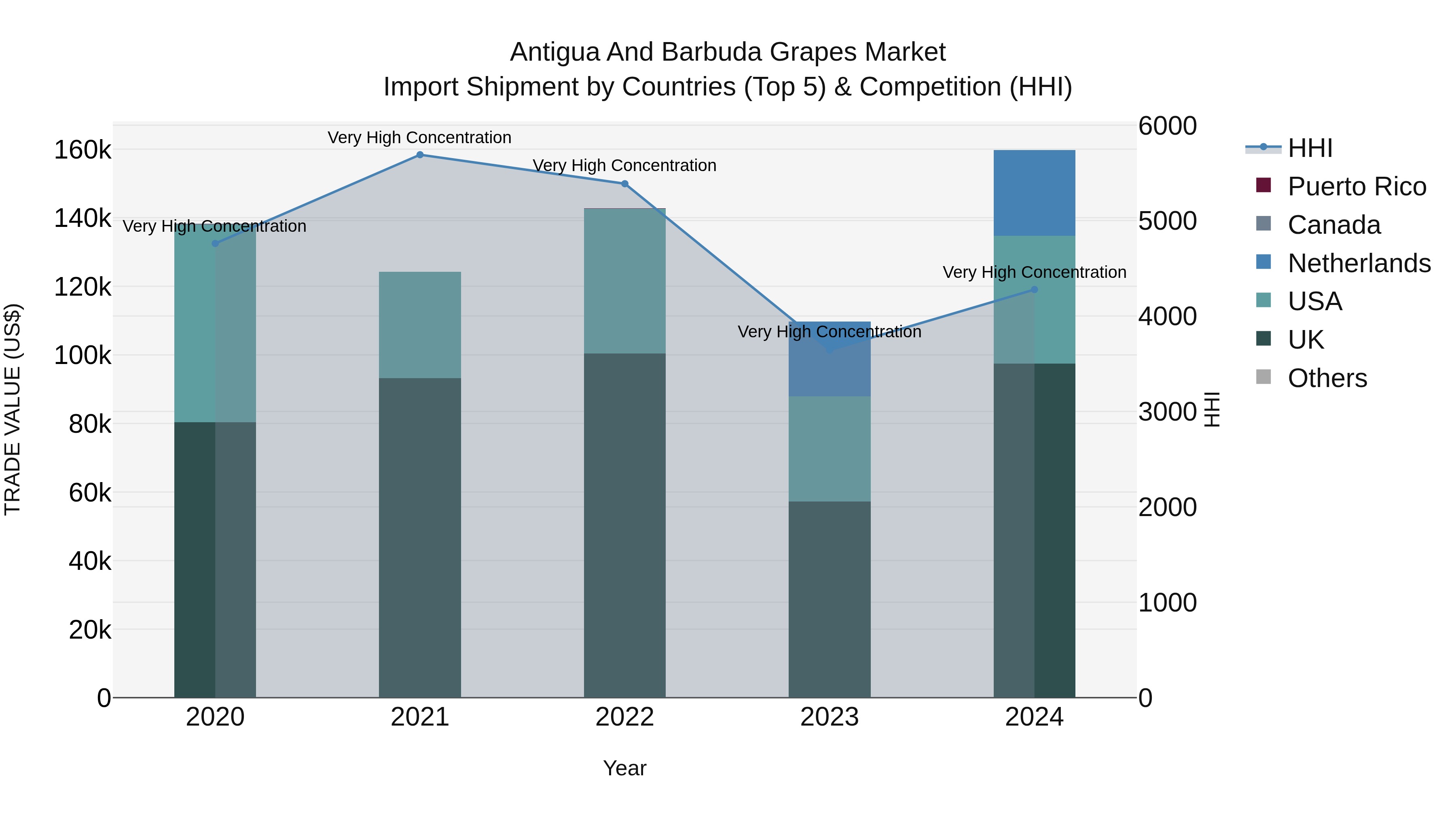This screenshot has height=819, width=1456.
Task: Toggle the Netherlands legend entry
Action: [x=1343, y=263]
